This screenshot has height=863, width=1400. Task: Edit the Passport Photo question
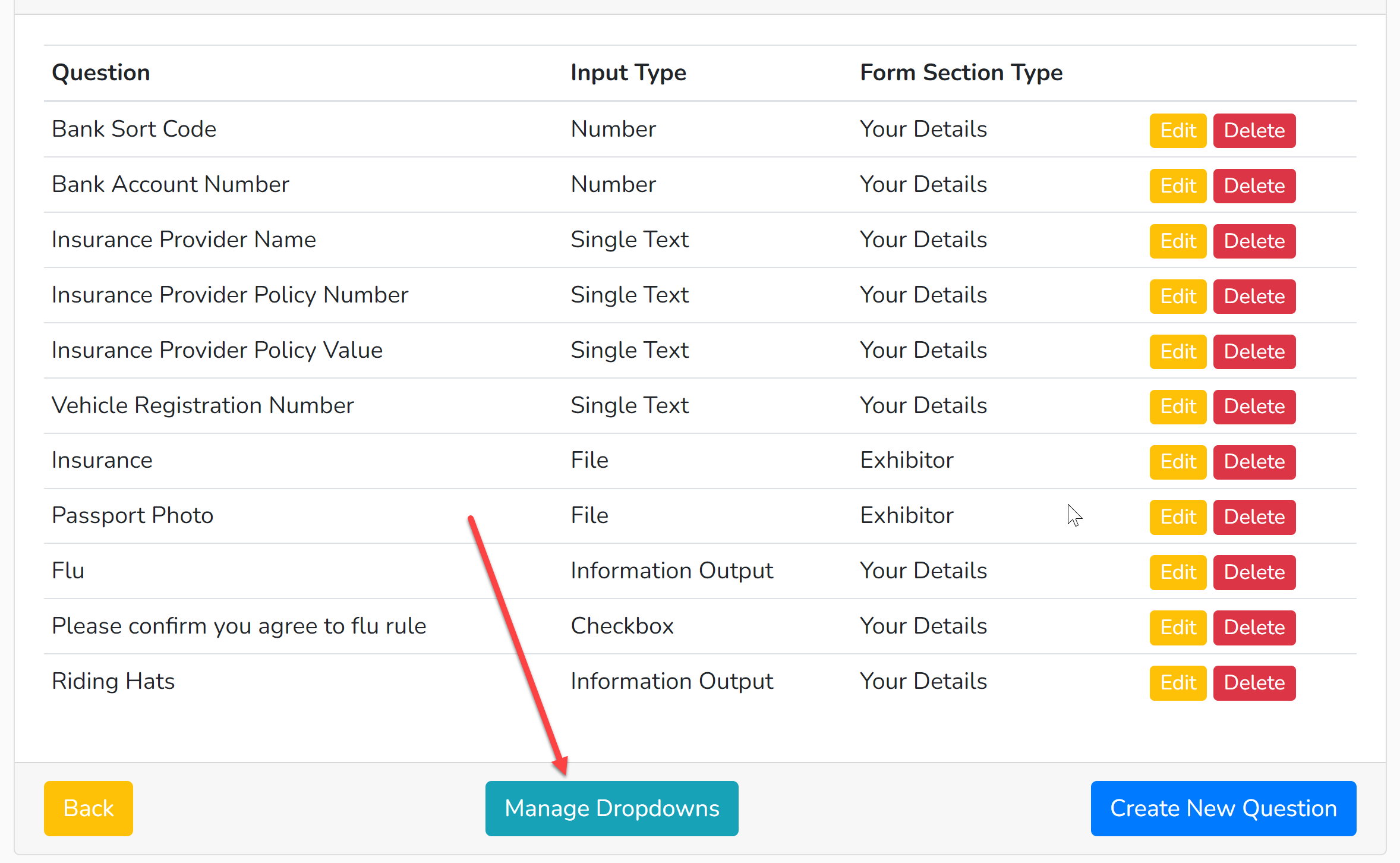pos(1178,517)
